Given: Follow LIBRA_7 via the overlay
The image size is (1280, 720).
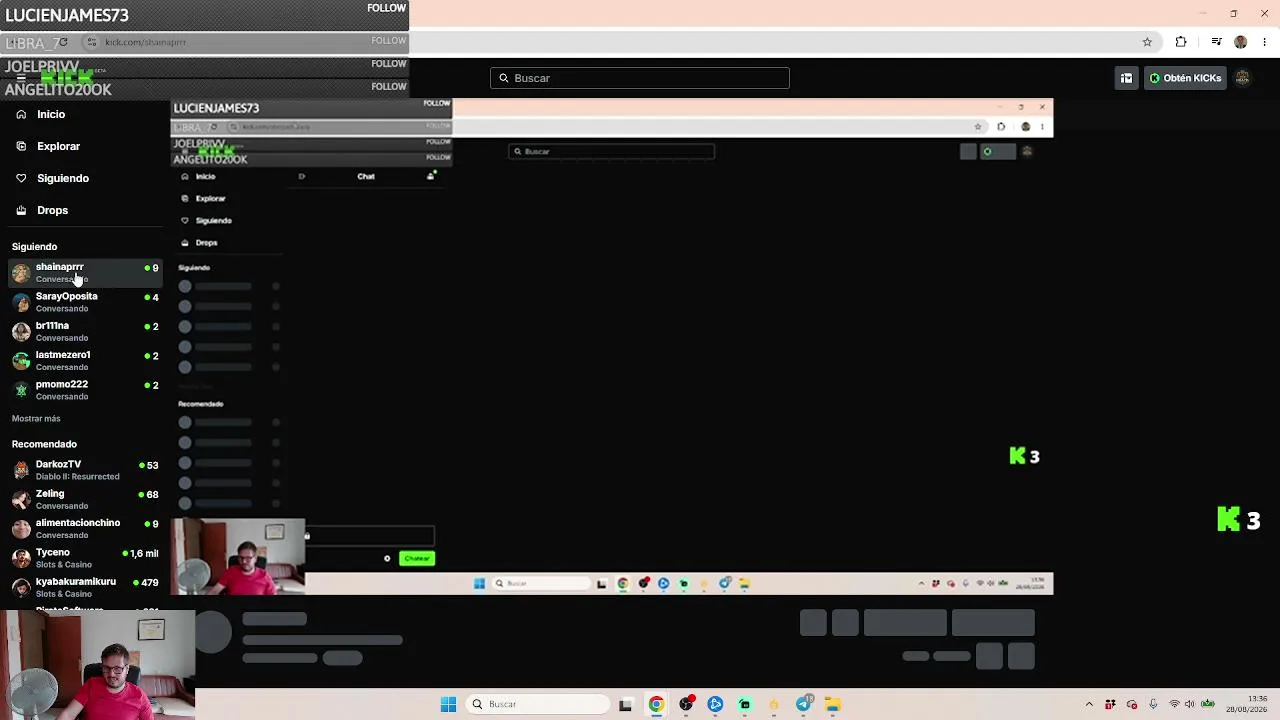Looking at the screenshot, I should (x=388, y=41).
